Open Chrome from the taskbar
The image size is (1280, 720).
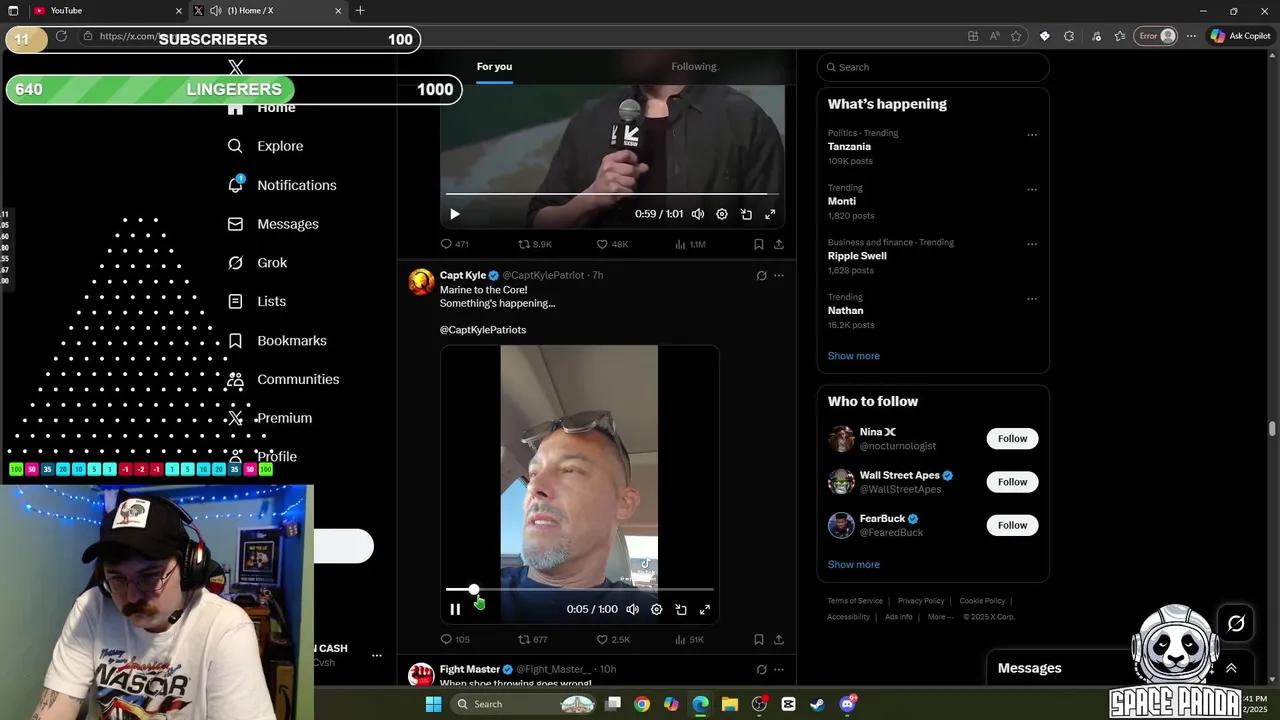point(642,704)
